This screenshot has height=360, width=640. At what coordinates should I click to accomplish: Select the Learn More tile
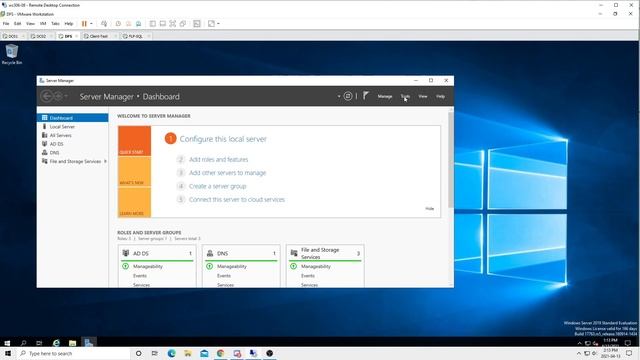[x=134, y=202]
